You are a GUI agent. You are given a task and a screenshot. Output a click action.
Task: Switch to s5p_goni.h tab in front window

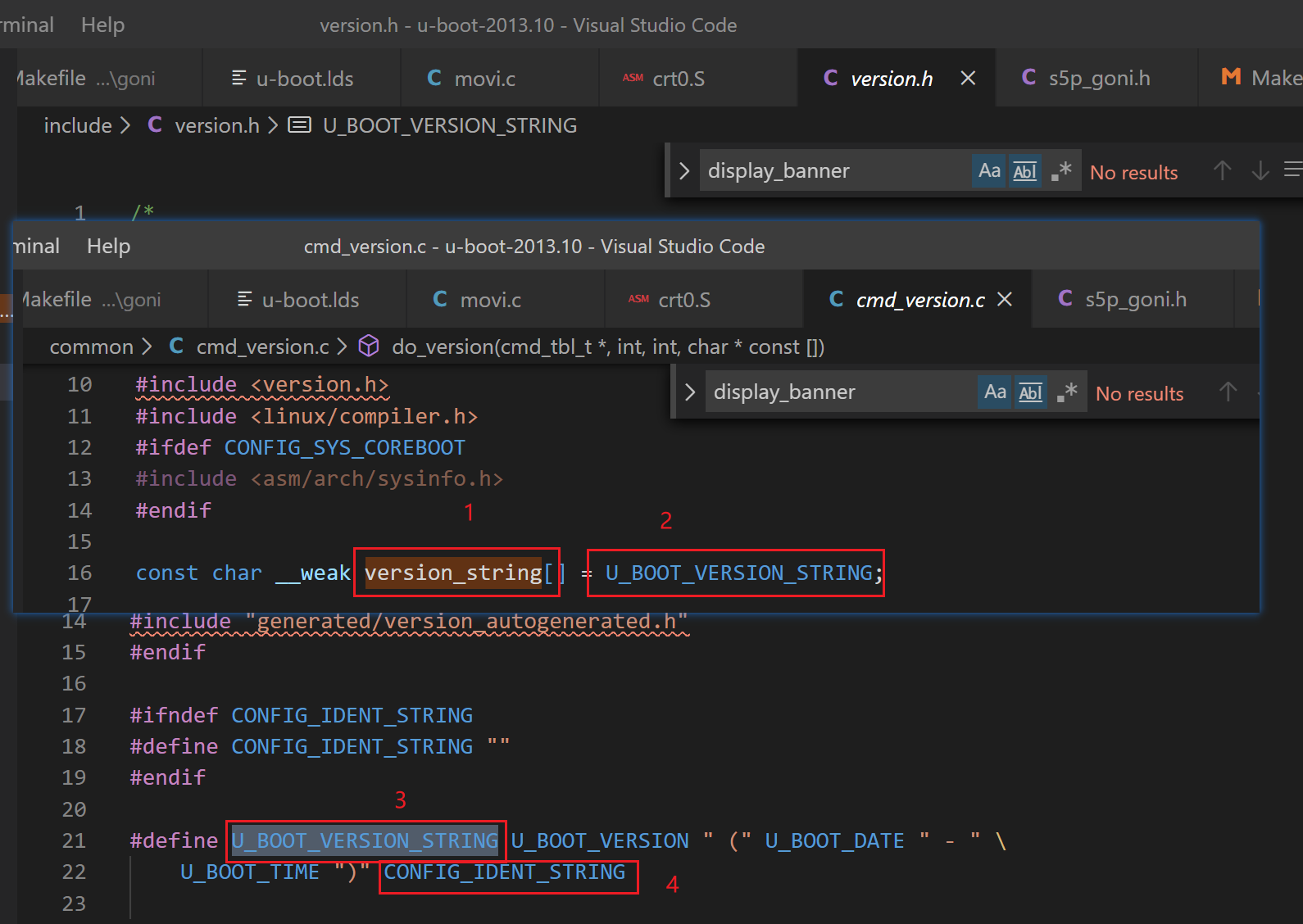(x=1133, y=299)
